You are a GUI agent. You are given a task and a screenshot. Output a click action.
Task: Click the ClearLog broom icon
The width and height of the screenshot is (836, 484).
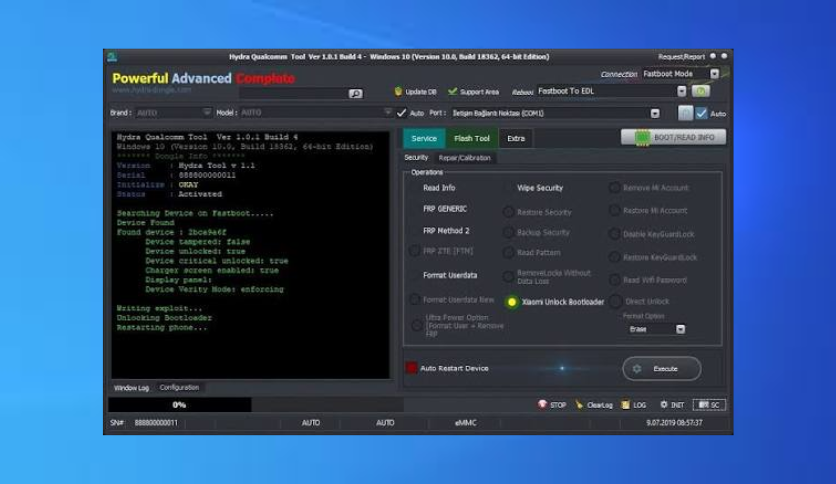point(579,405)
